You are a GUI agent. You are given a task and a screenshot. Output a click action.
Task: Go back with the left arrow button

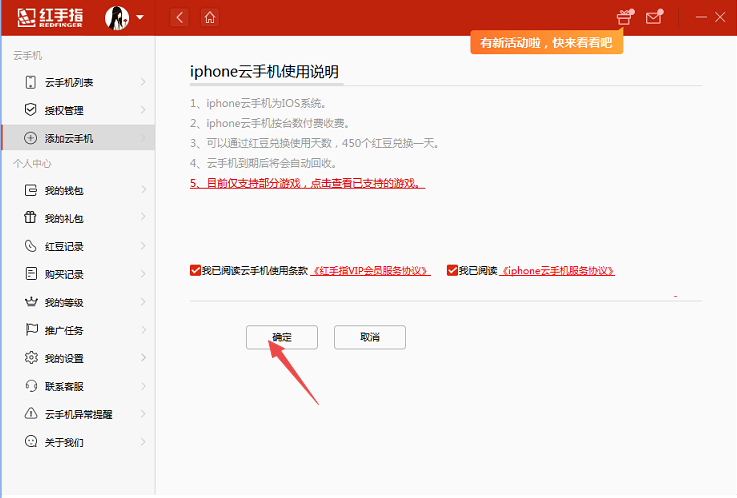[180, 18]
